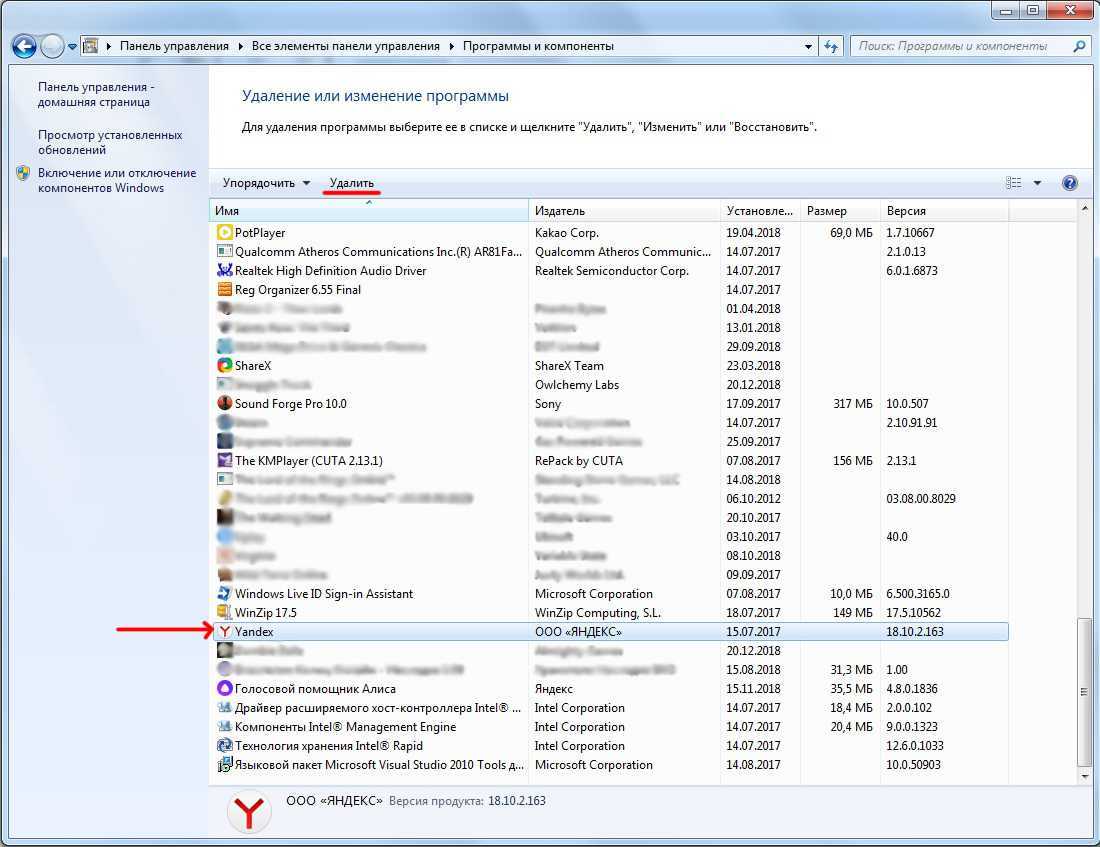Click the Удалить toolbar button
Screen dimensions: 1100x847
coord(351,183)
